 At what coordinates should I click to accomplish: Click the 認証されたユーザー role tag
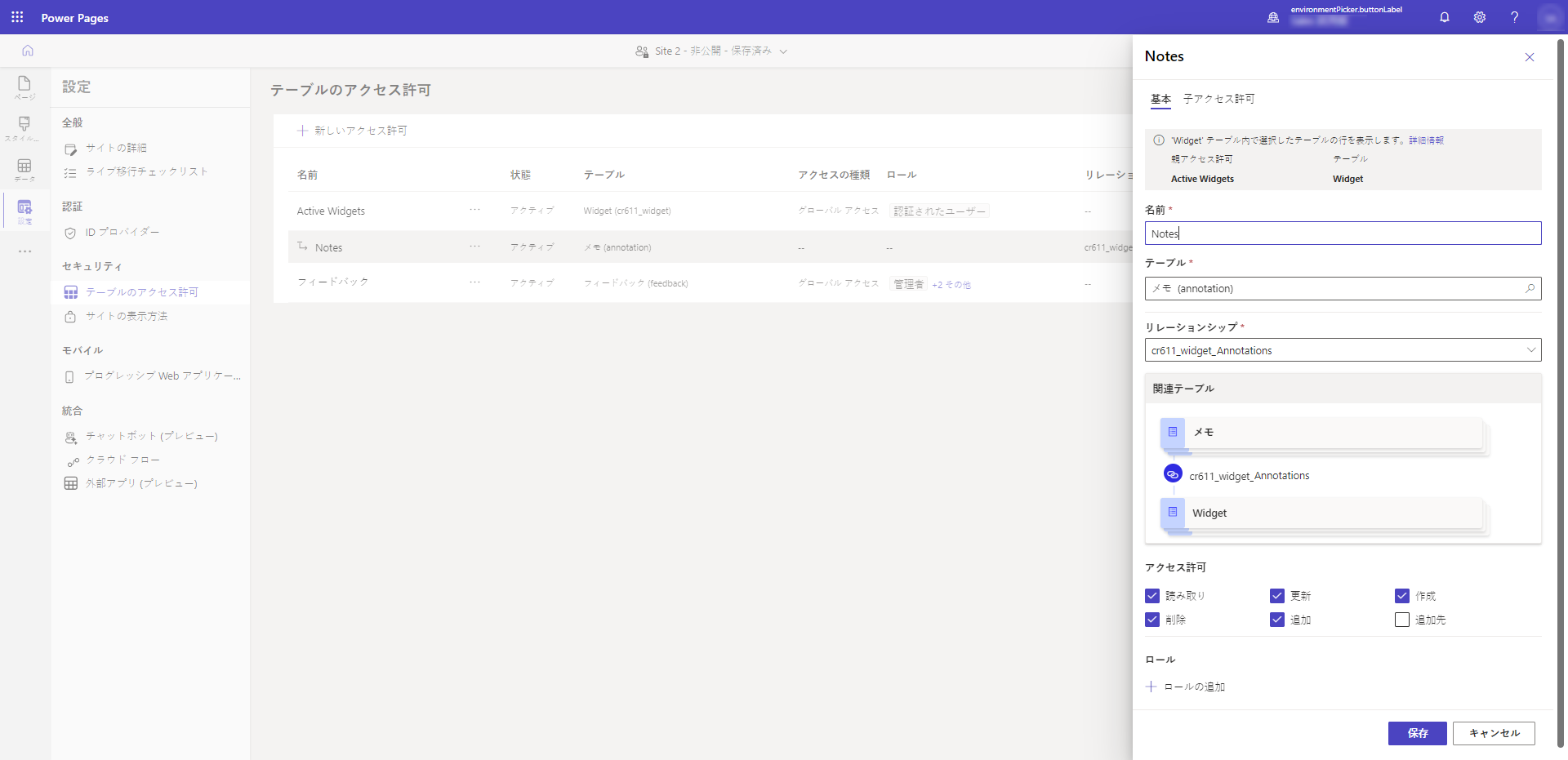click(x=939, y=211)
